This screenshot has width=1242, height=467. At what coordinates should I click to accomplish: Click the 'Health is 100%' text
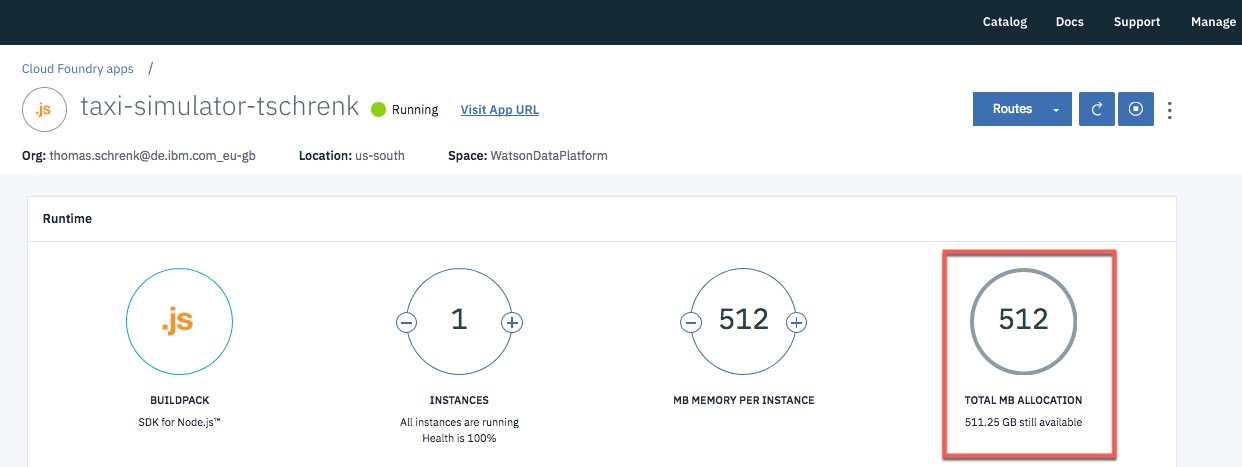(x=459, y=438)
